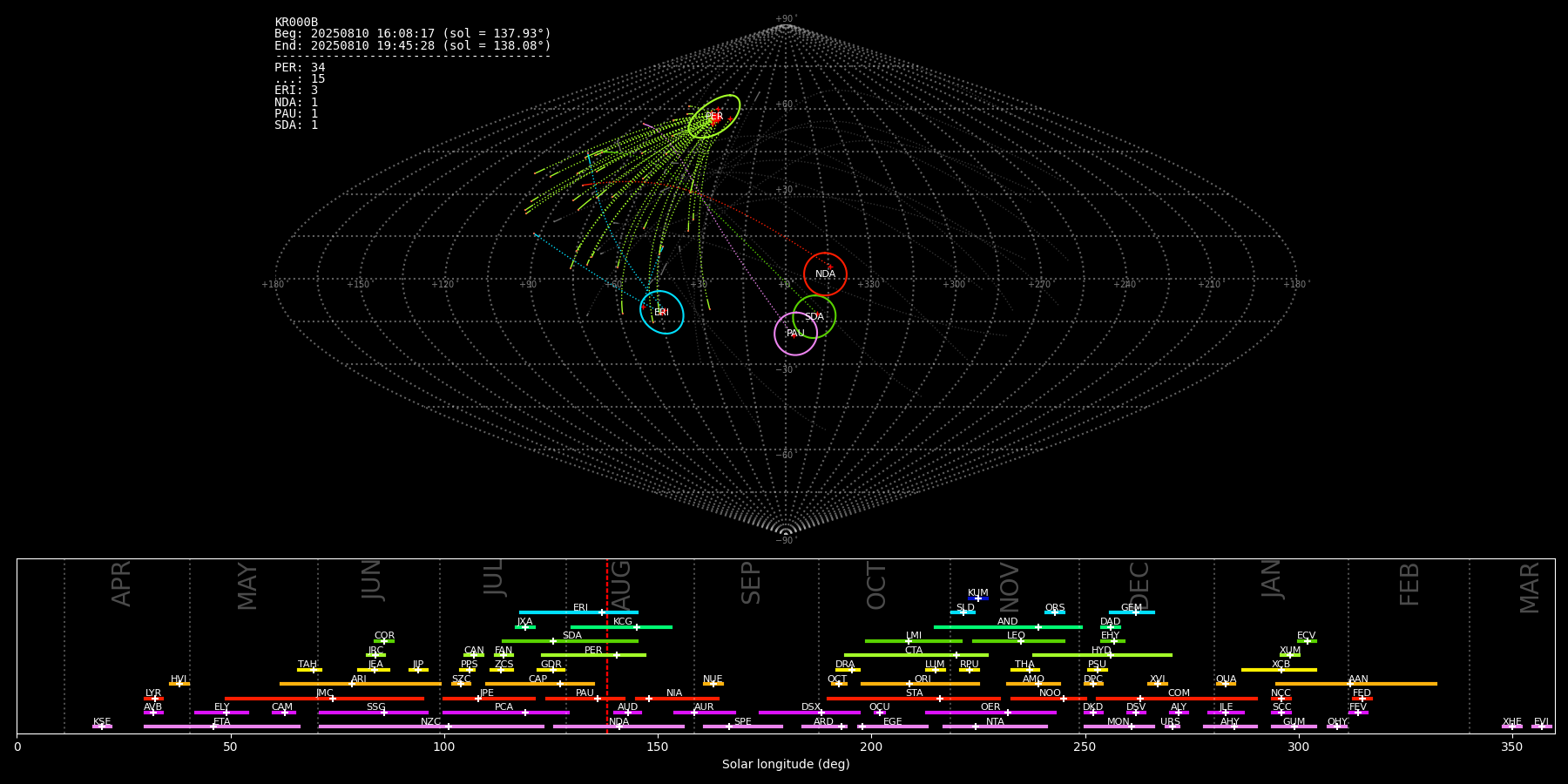
Task: Click the 150 tick on solar longitude axis
Action: 658,747
